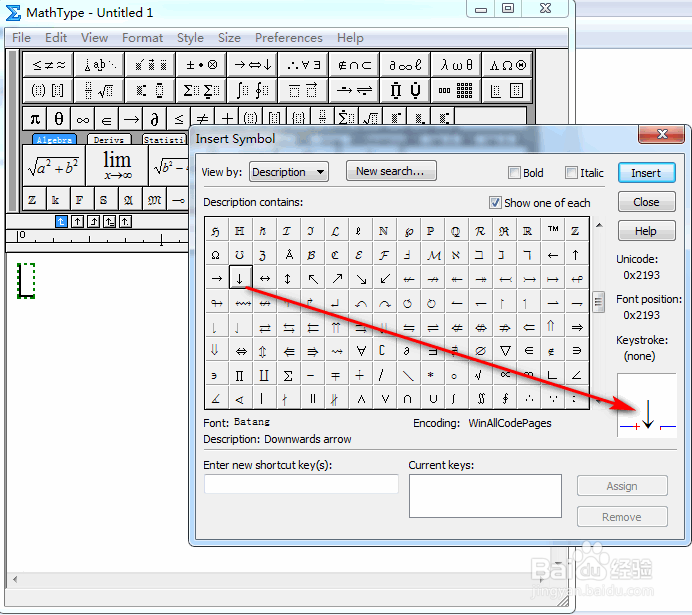Enable the Bold checkbox

point(514,172)
